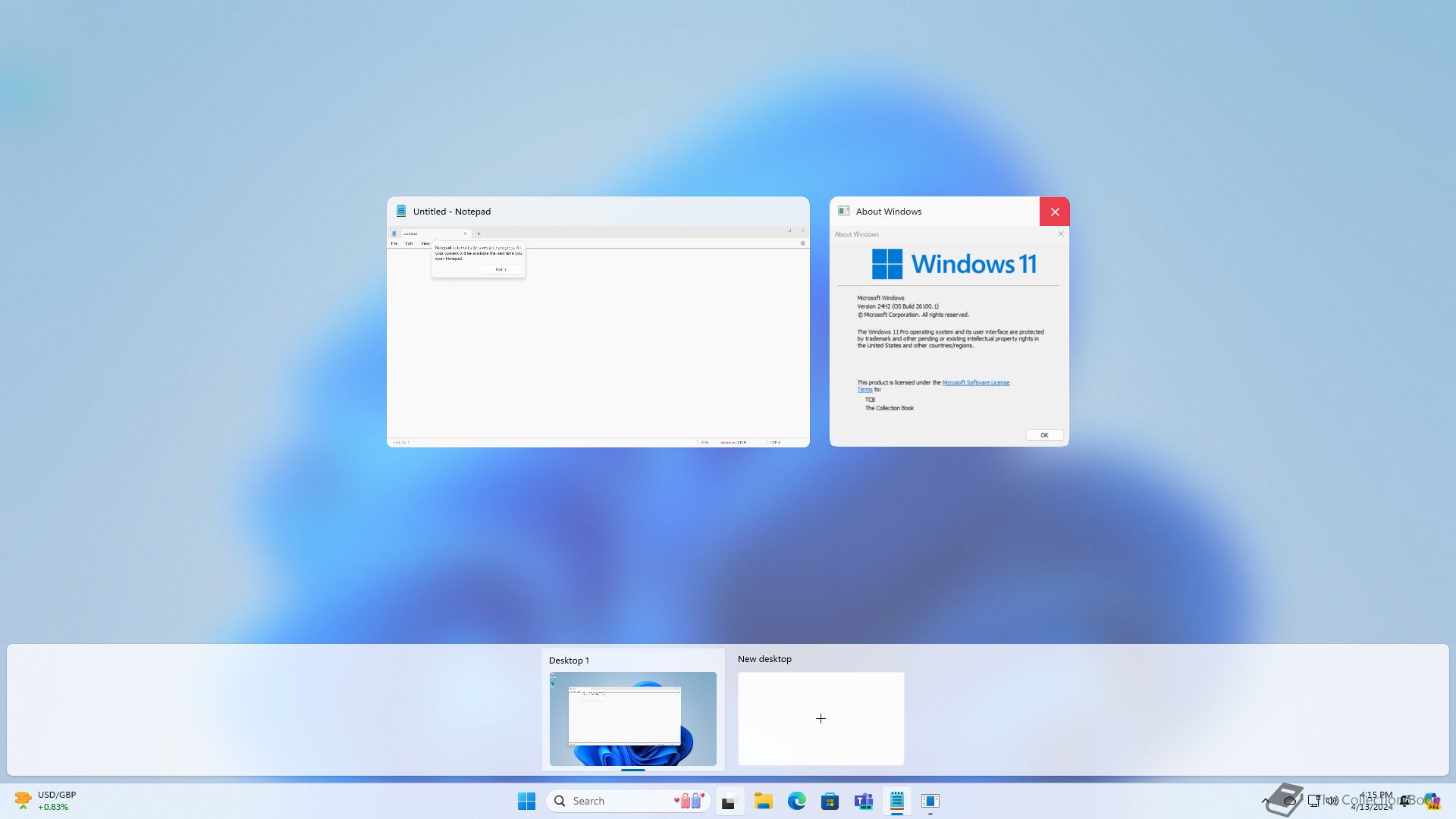Click the Search box in taskbar

pyautogui.click(x=629, y=801)
